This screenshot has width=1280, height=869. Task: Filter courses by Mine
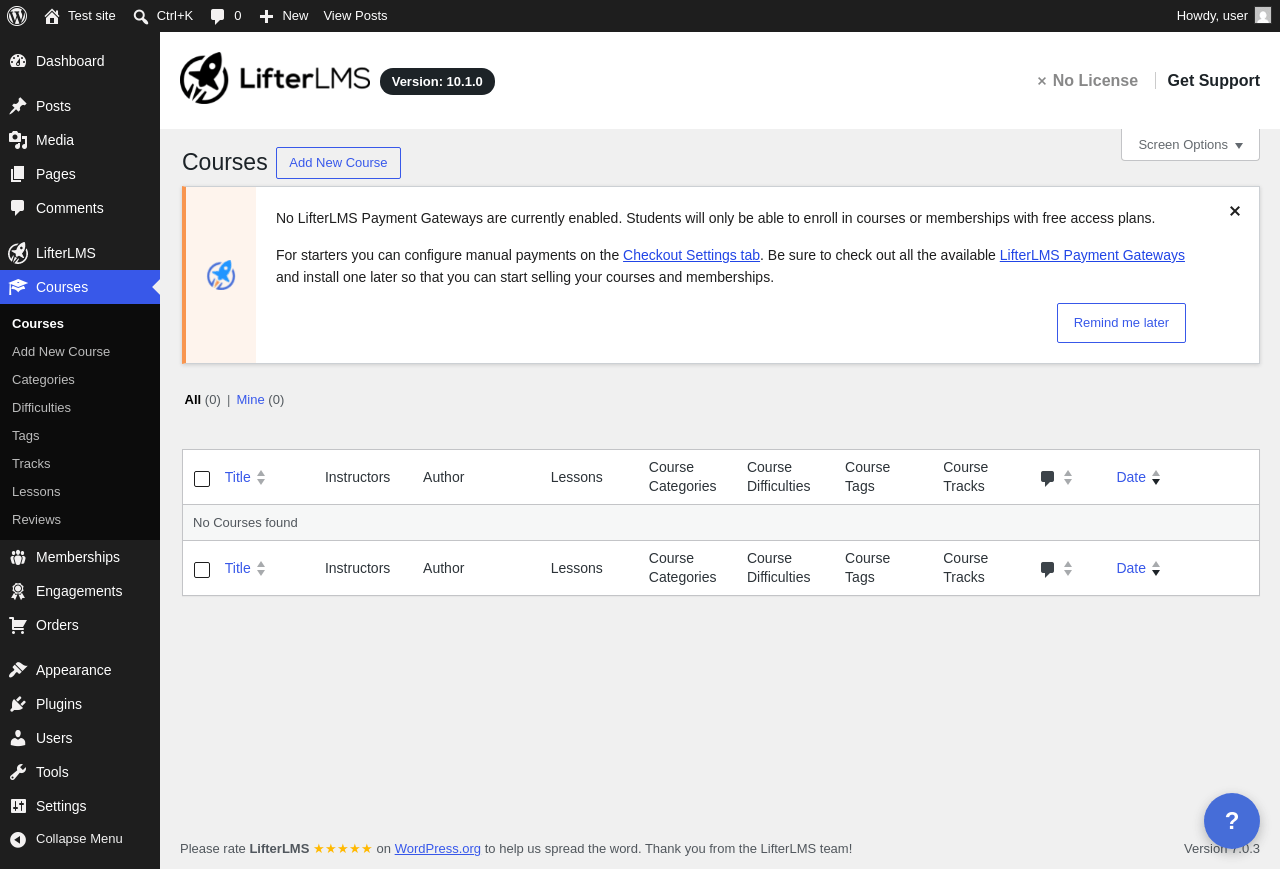pyautogui.click(x=250, y=400)
